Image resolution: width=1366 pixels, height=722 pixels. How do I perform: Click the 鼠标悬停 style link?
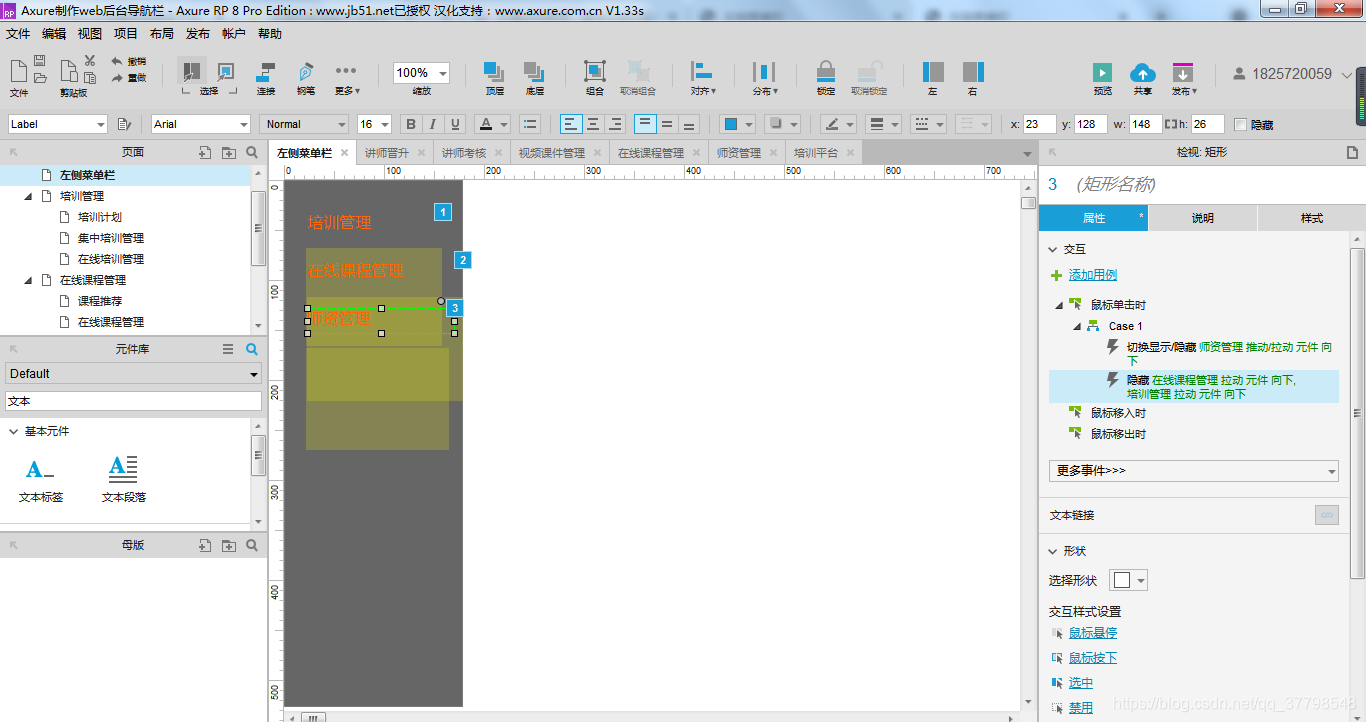tap(1093, 633)
